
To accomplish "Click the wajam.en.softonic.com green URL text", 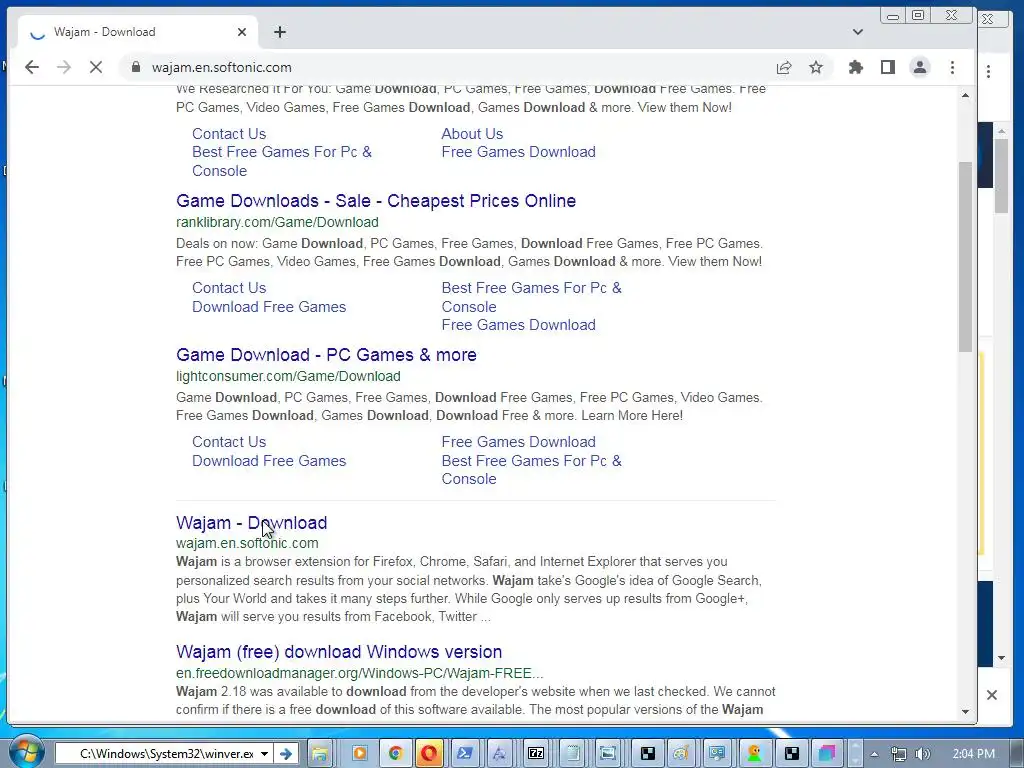I will coord(247,543).
